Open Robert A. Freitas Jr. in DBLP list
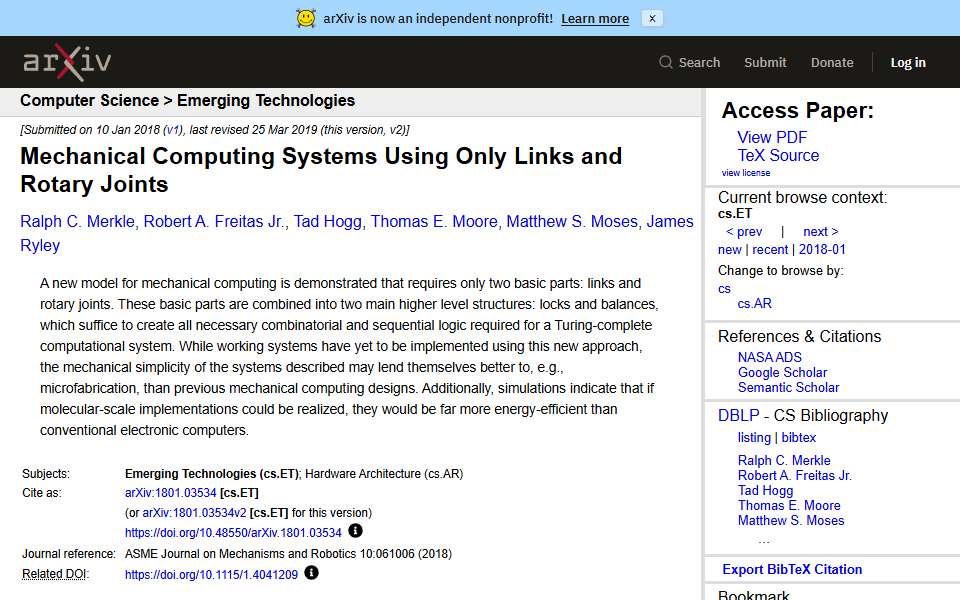The height and width of the screenshot is (600, 960). [795, 475]
